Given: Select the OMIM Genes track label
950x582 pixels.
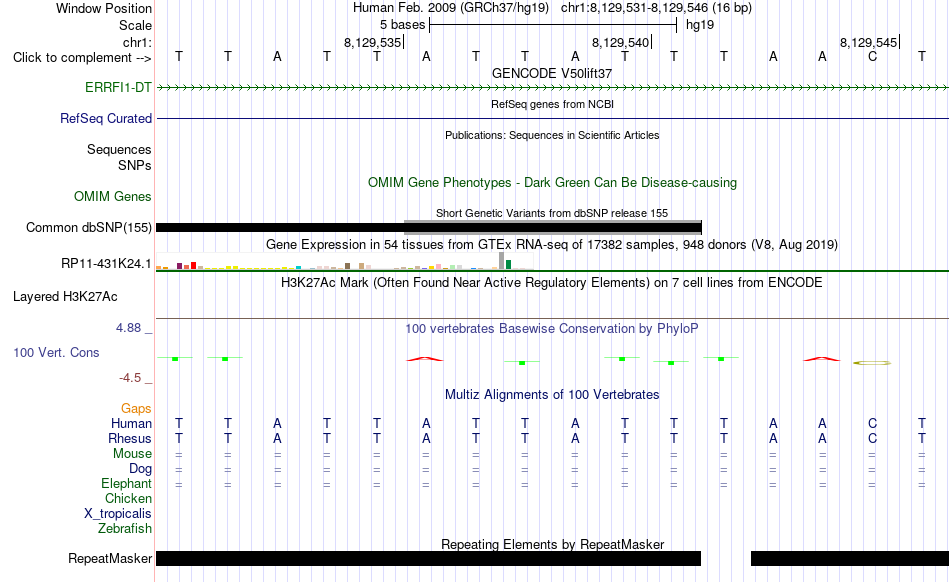Looking at the screenshot, I should coord(113,196).
